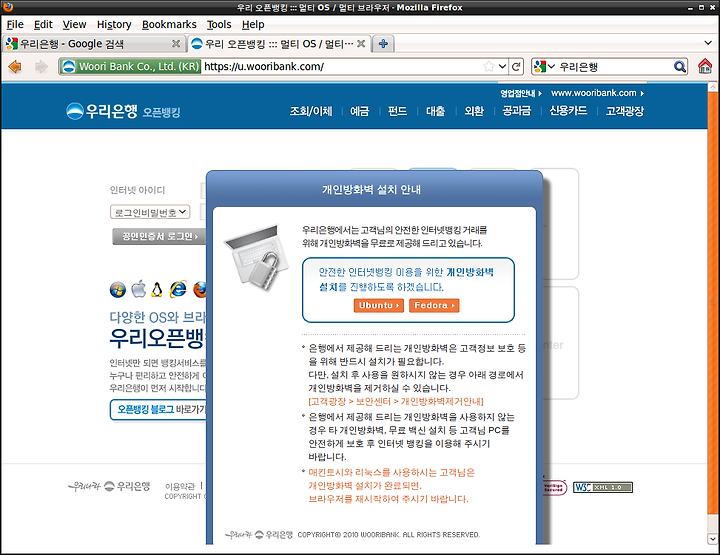Open the 조회/이체 navigation menu
The image size is (720, 555).
311,111
